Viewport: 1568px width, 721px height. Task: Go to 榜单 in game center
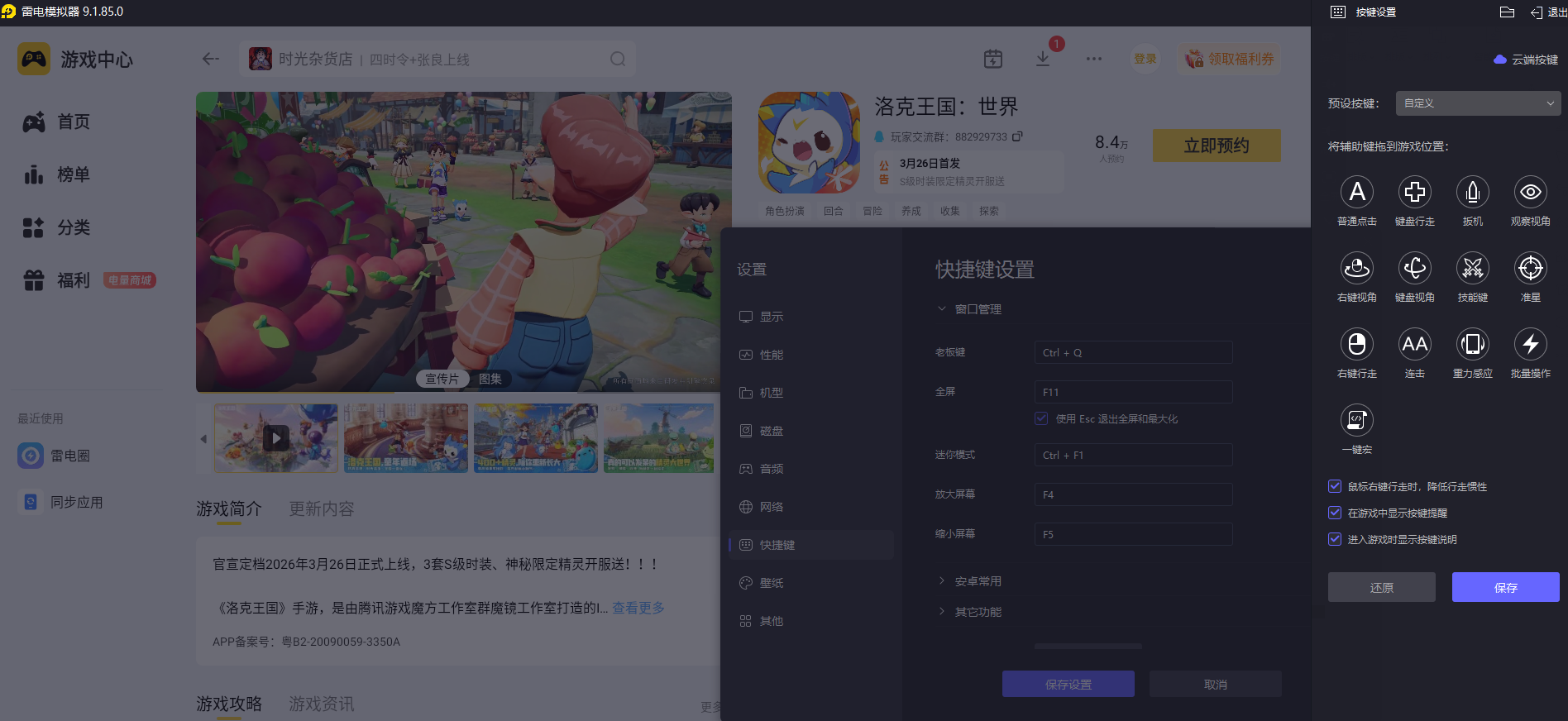[x=56, y=174]
